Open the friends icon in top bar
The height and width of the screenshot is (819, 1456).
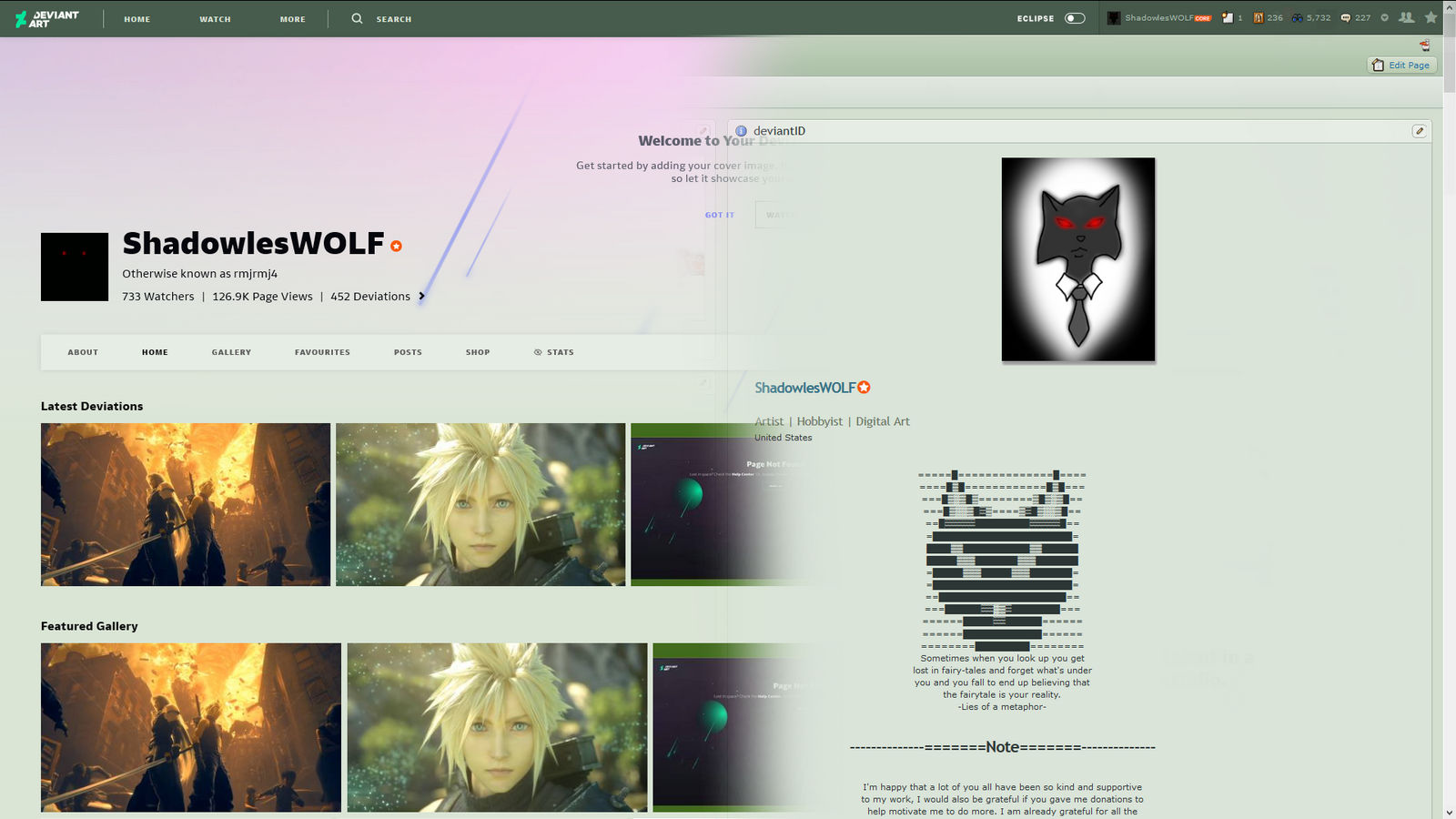1407,18
